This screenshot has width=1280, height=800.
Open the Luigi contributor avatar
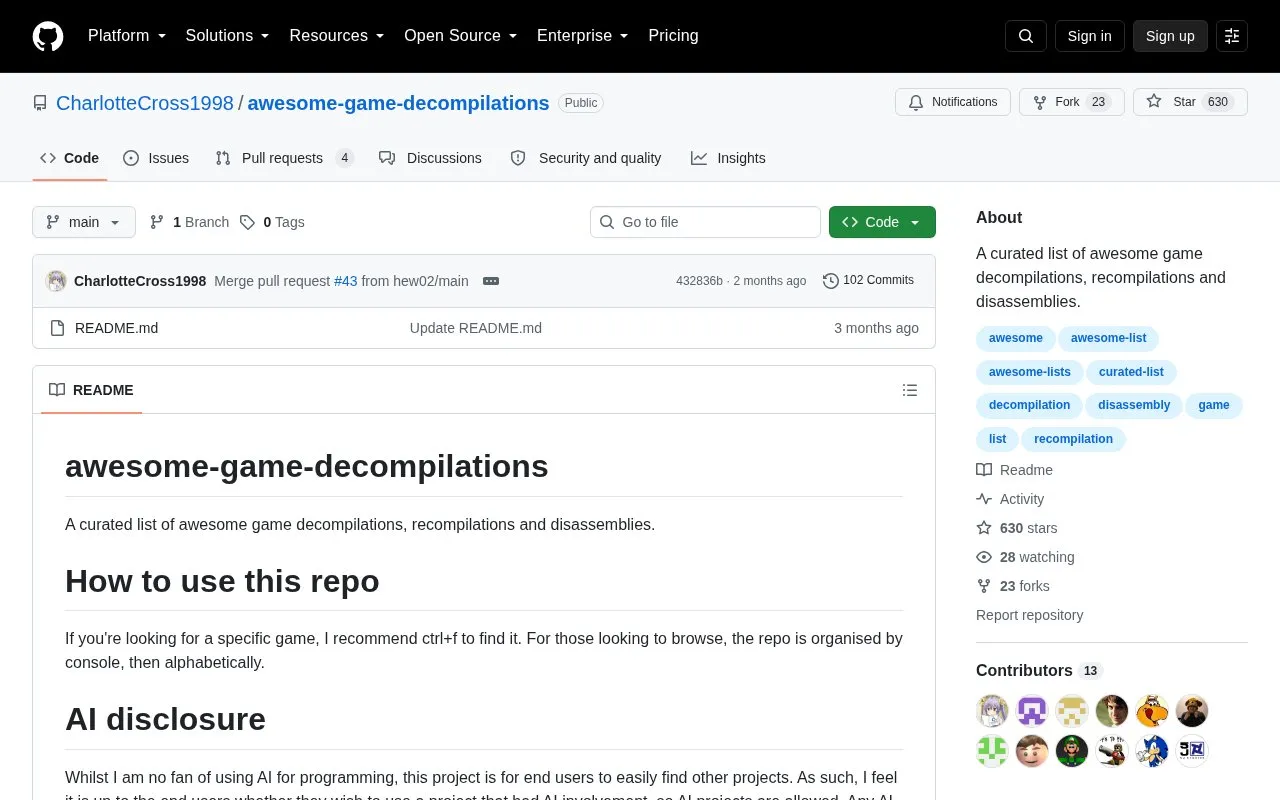click(1072, 751)
